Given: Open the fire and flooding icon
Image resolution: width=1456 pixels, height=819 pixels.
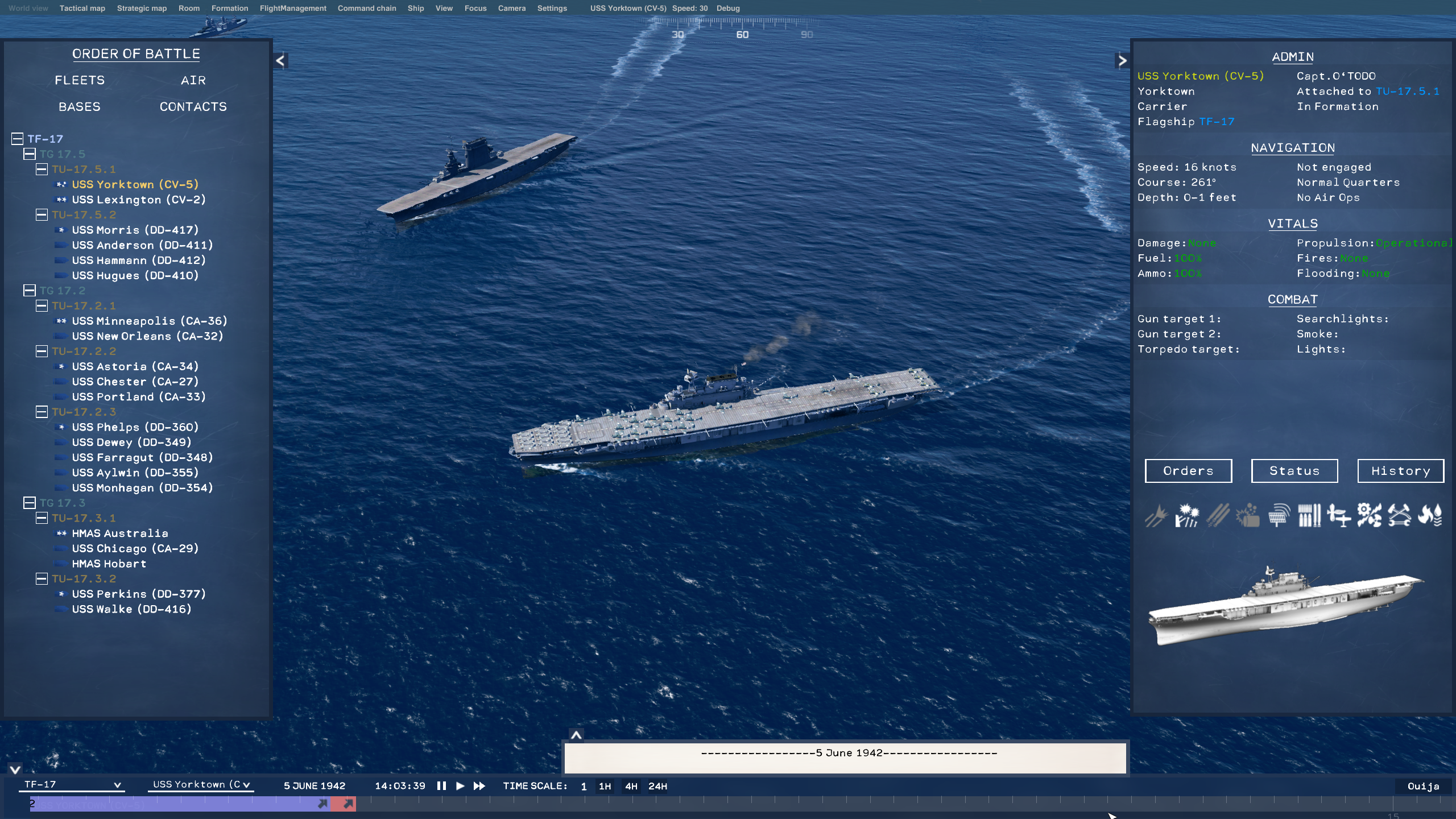Looking at the screenshot, I should [1430, 515].
